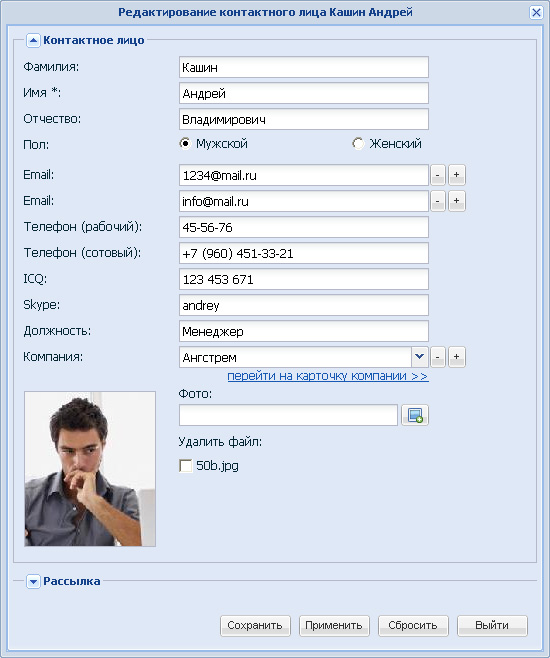Click the Пол label
This screenshot has width=550, height=658.
(x=36, y=145)
